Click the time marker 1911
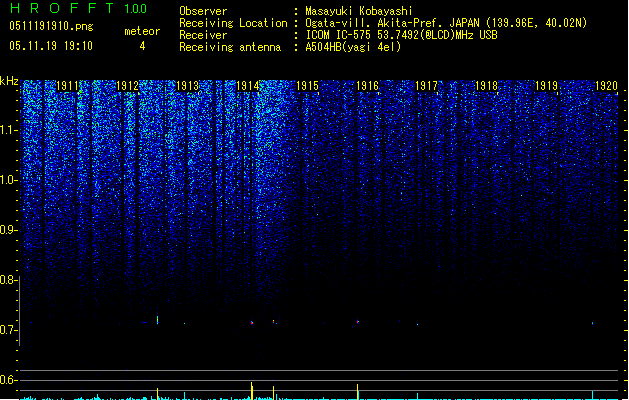The height and width of the screenshot is (400, 629). click(x=67, y=86)
